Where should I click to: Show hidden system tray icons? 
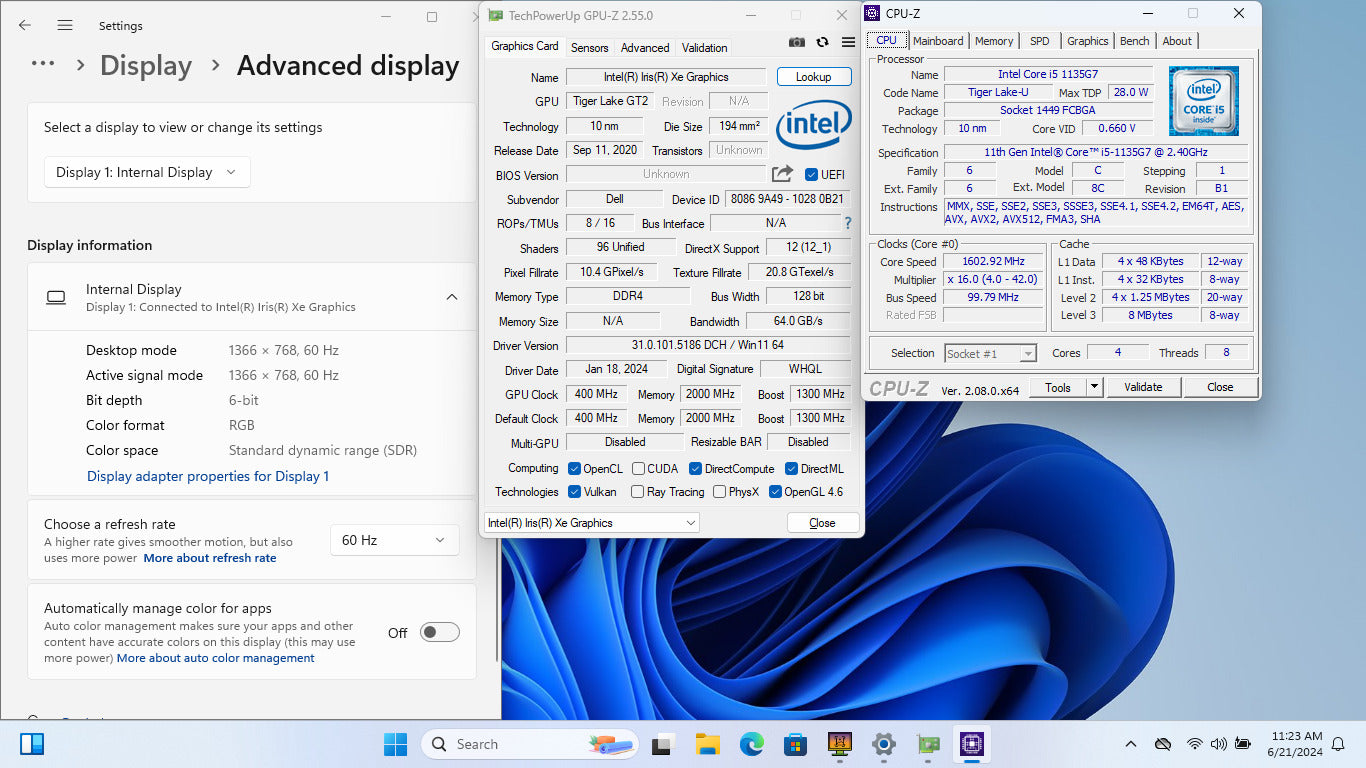(1131, 744)
